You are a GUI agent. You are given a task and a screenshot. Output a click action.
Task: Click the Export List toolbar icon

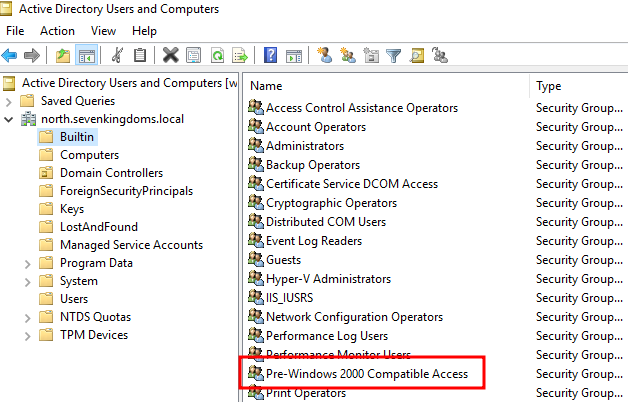[240, 56]
